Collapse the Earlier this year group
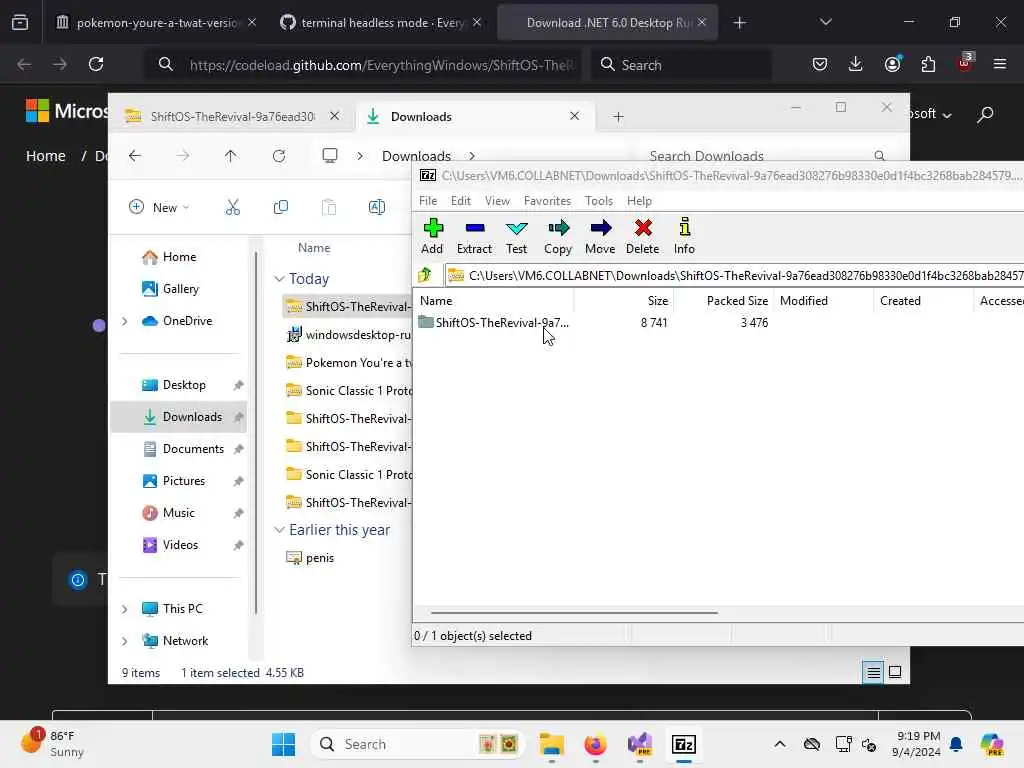The width and height of the screenshot is (1024, 768). pyautogui.click(x=280, y=530)
